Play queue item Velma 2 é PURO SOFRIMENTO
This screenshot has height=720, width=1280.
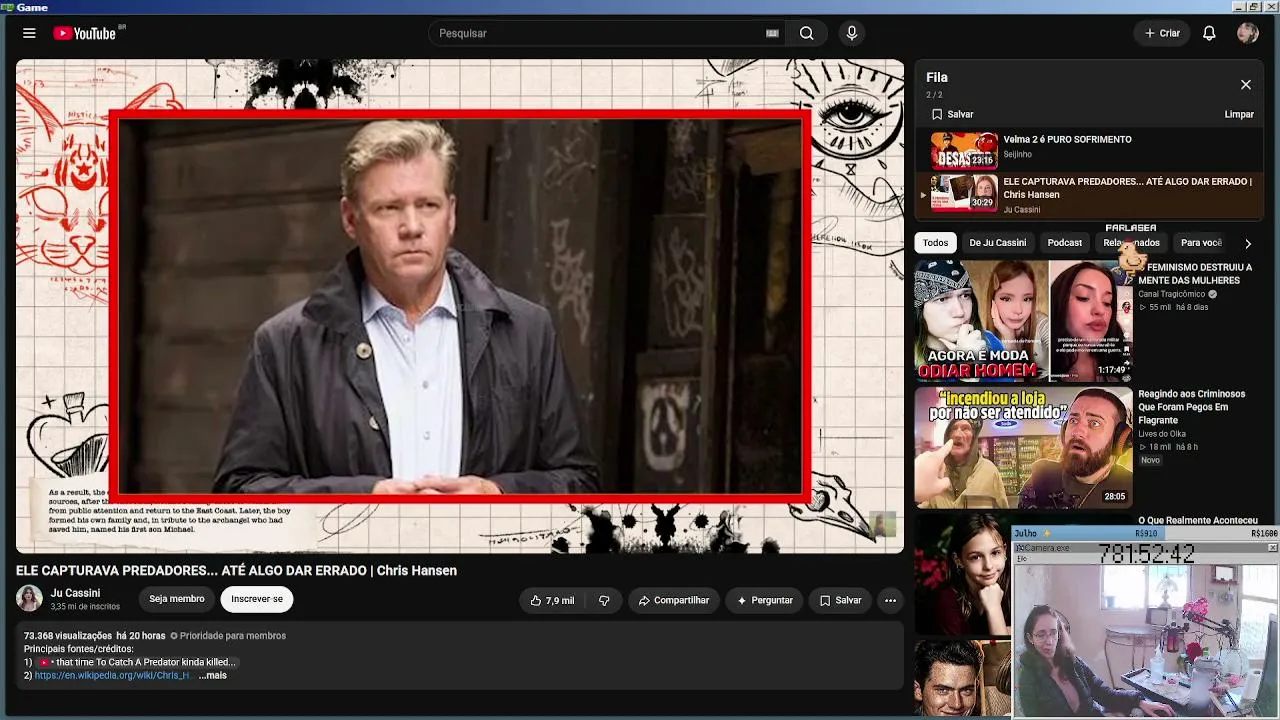pyautogui.click(x=1090, y=150)
